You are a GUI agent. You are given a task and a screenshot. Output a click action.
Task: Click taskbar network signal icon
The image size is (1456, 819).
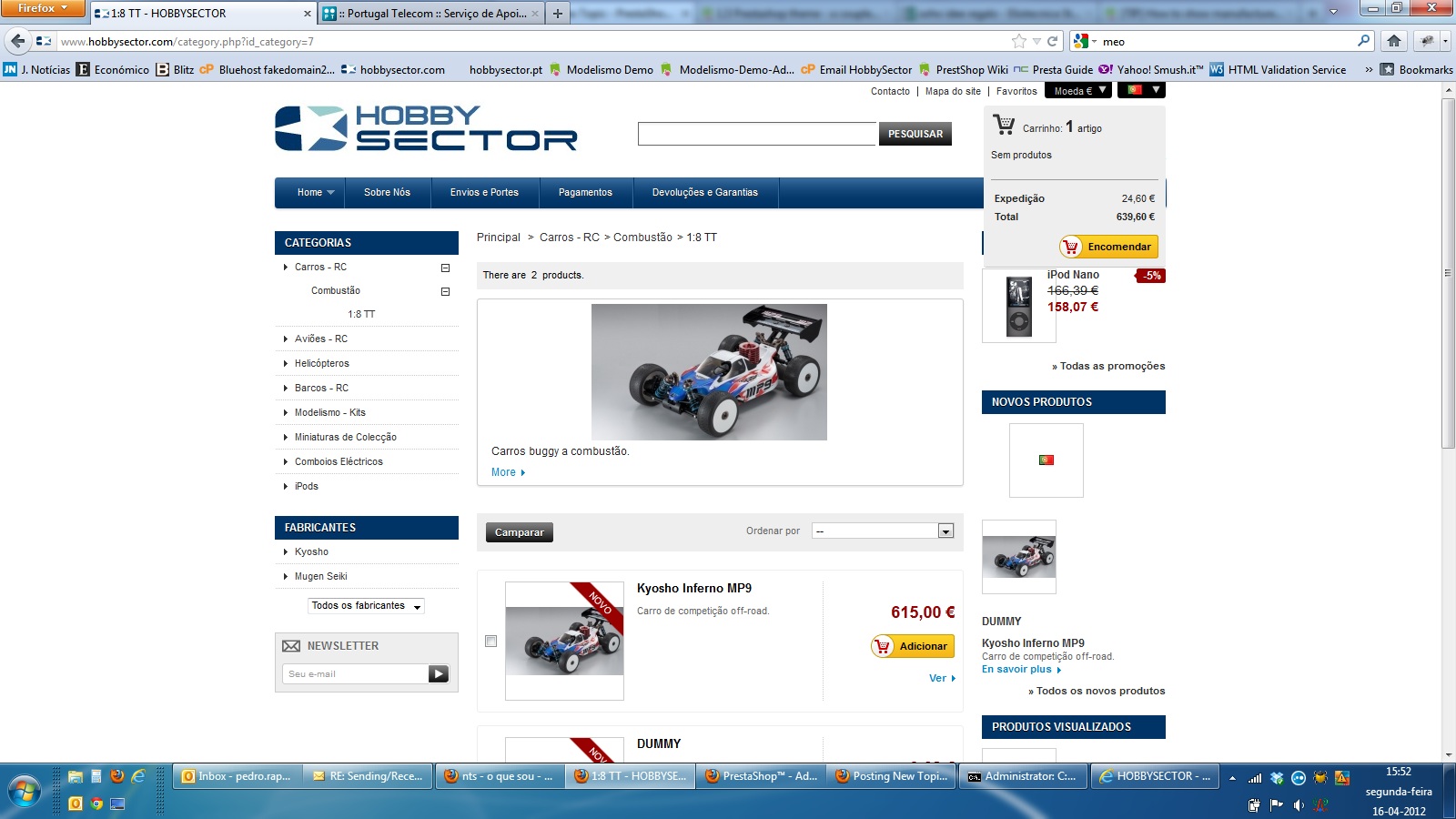pyautogui.click(x=1255, y=778)
